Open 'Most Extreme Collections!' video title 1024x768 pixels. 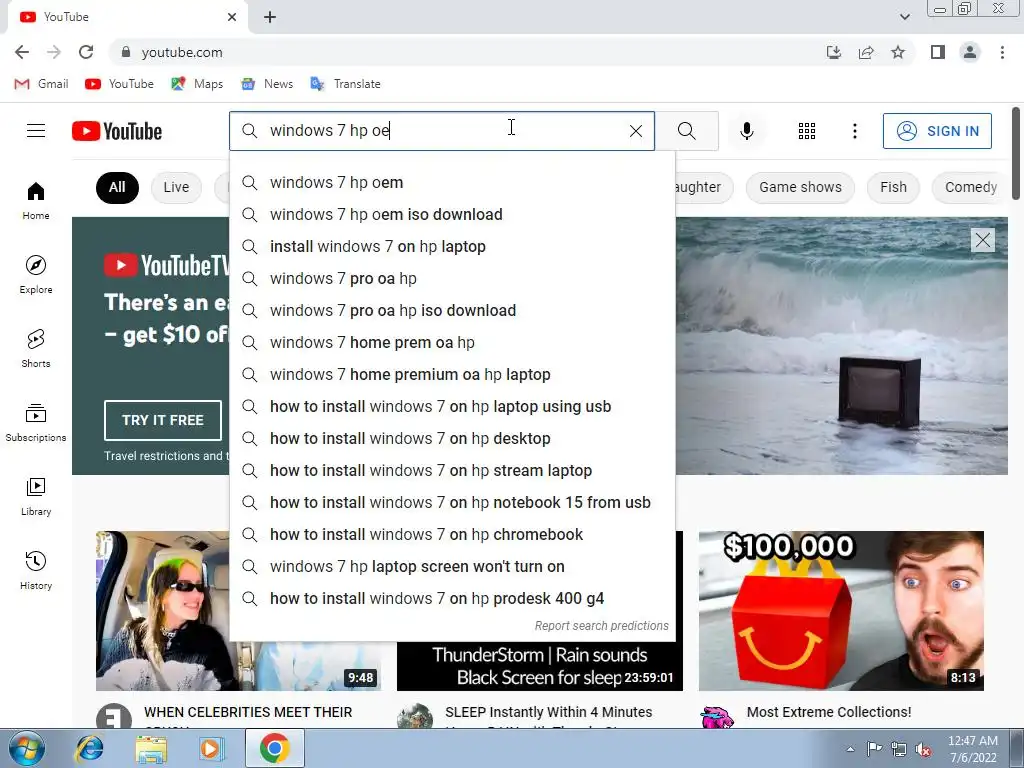coord(829,712)
